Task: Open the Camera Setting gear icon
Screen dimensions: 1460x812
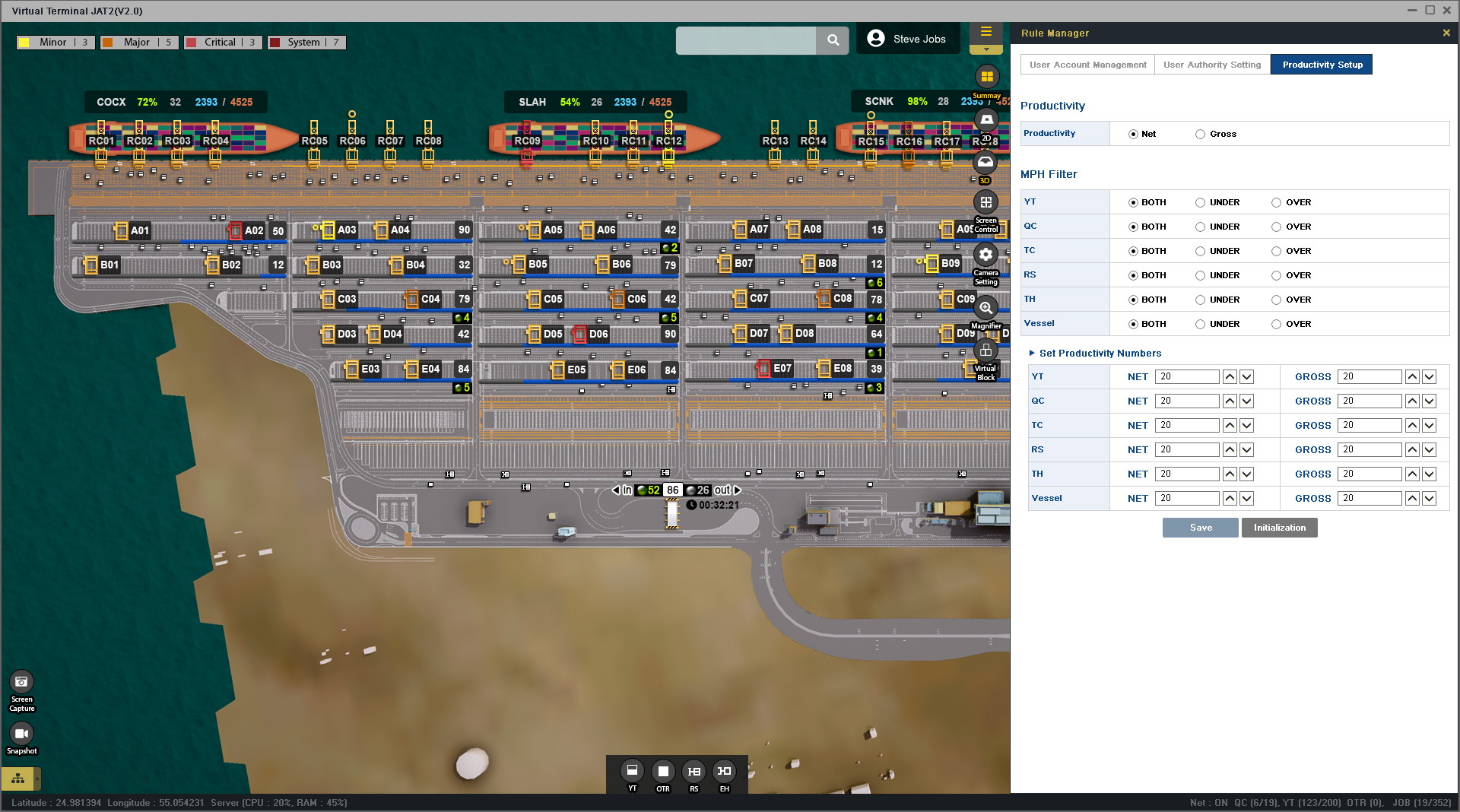Action: (985, 255)
